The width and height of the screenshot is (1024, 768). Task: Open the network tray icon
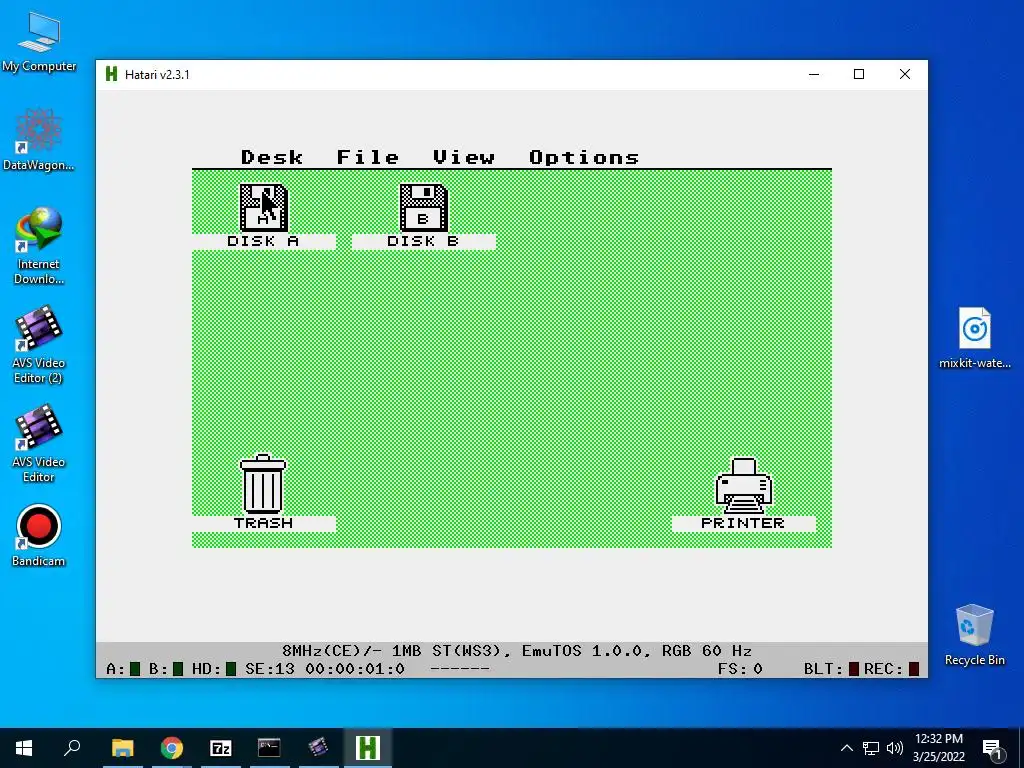click(871, 748)
